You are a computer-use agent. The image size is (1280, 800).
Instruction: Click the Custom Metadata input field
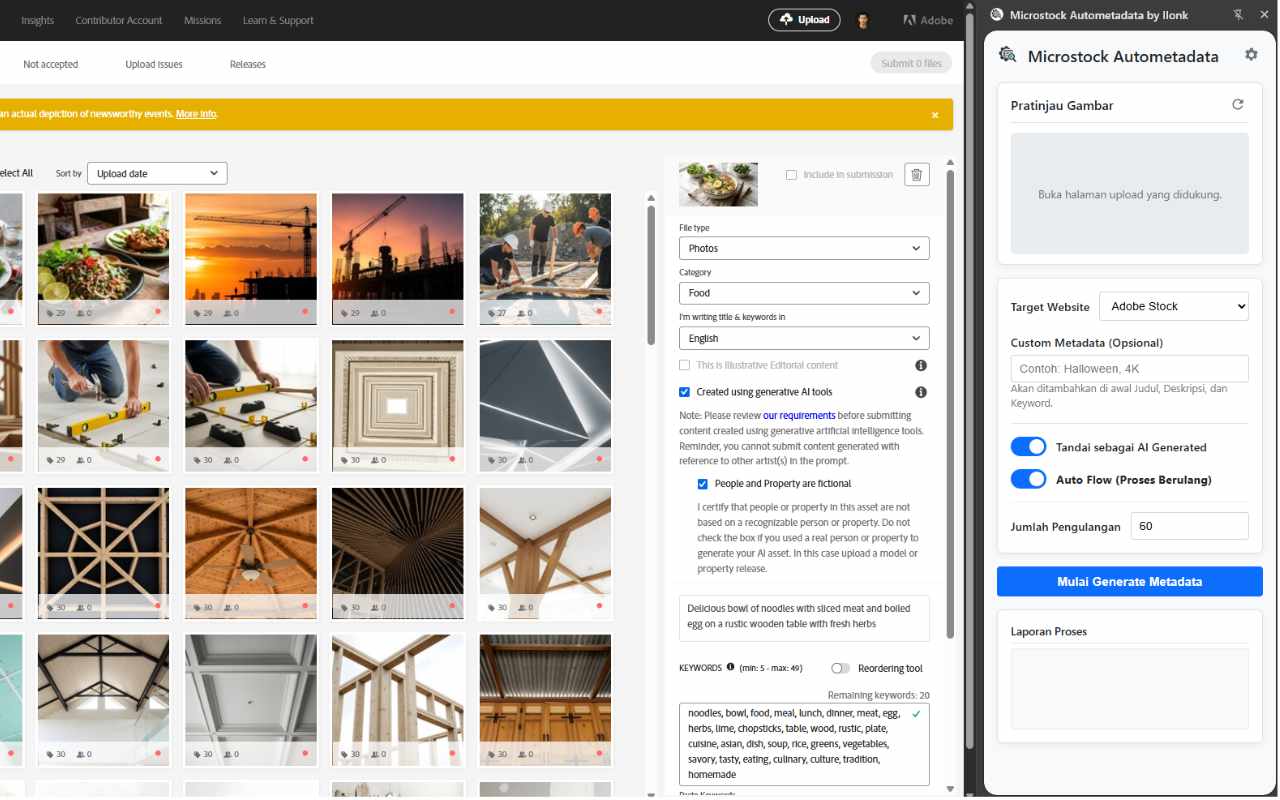1130,368
